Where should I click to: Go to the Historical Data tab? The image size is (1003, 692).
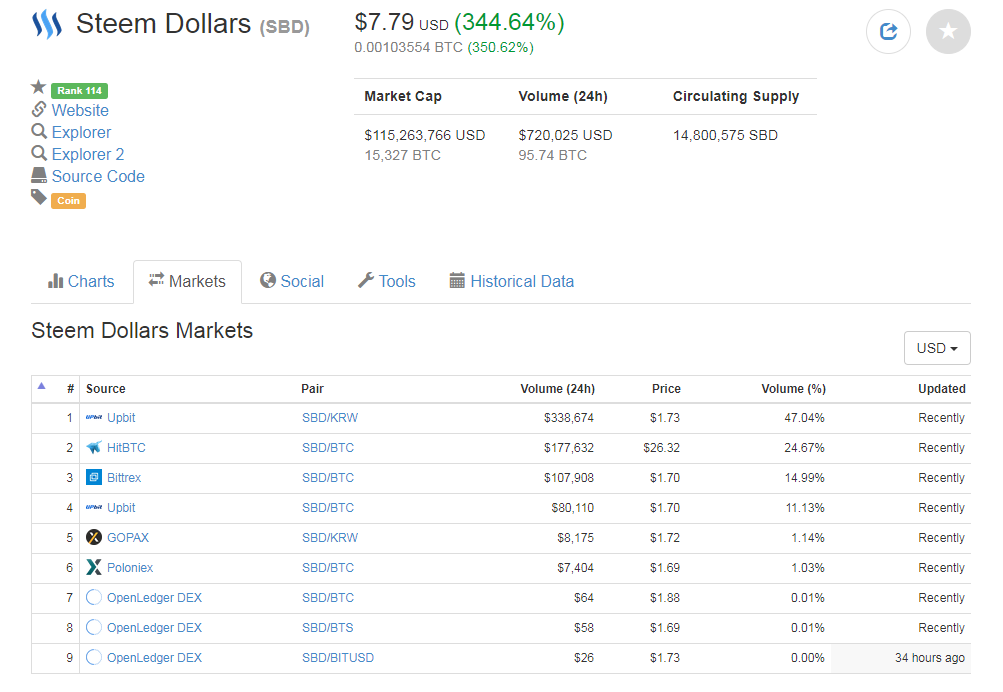click(x=512, y=281)
